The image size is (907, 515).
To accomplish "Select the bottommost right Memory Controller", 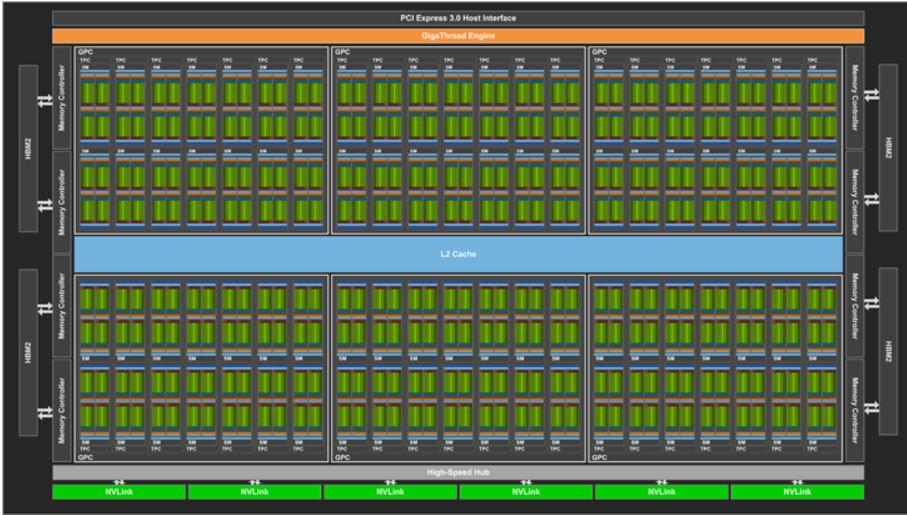I will pos(854,412).
